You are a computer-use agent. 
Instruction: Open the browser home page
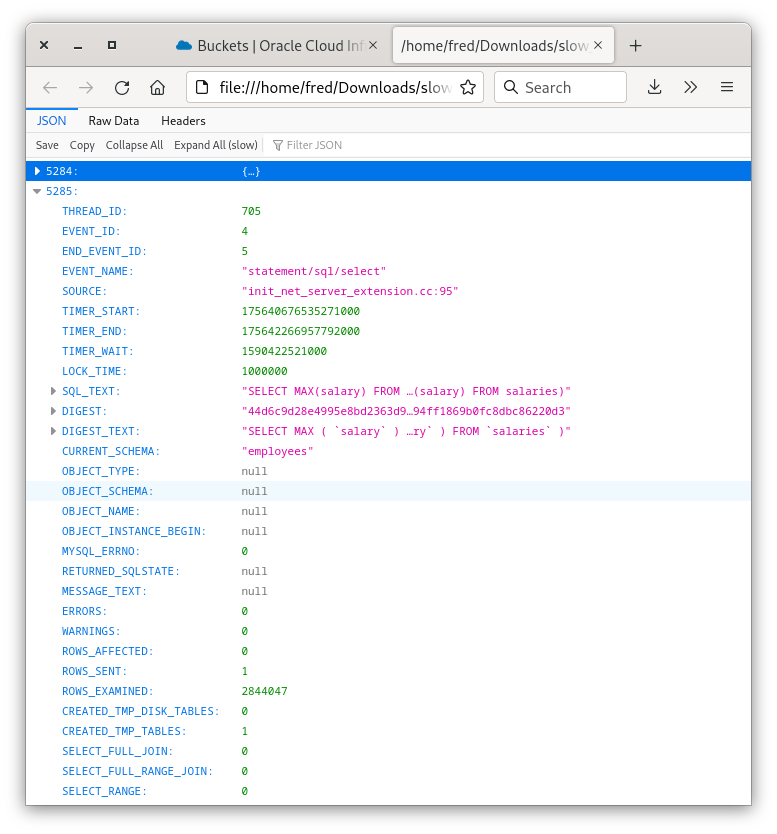(x=157, y=87)
